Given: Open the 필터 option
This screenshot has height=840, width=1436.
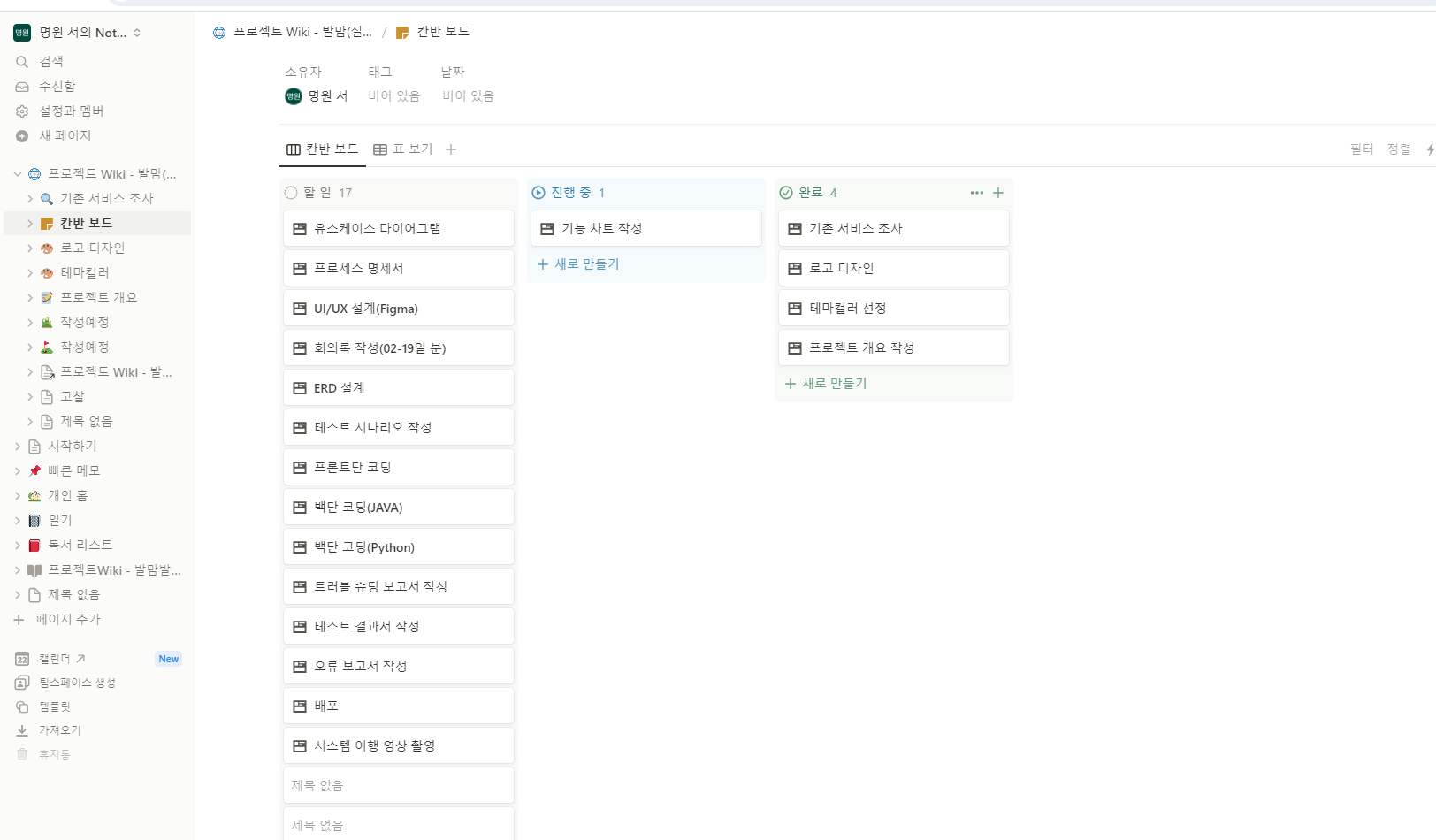Looking at the screenshot, I should pos(1362,149).
